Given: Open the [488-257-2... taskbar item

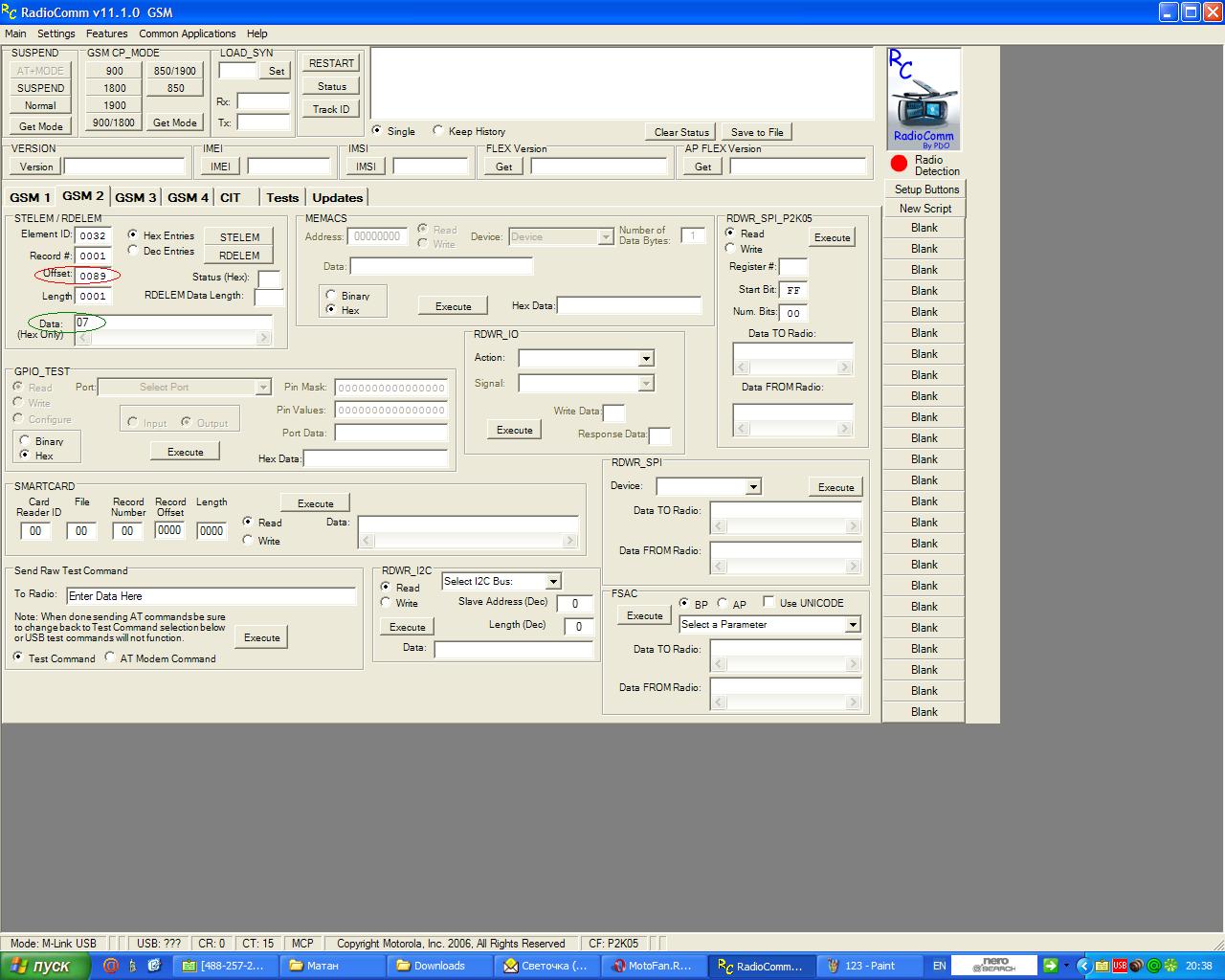Looking at the screenshot, I should [x=224, y=966].
